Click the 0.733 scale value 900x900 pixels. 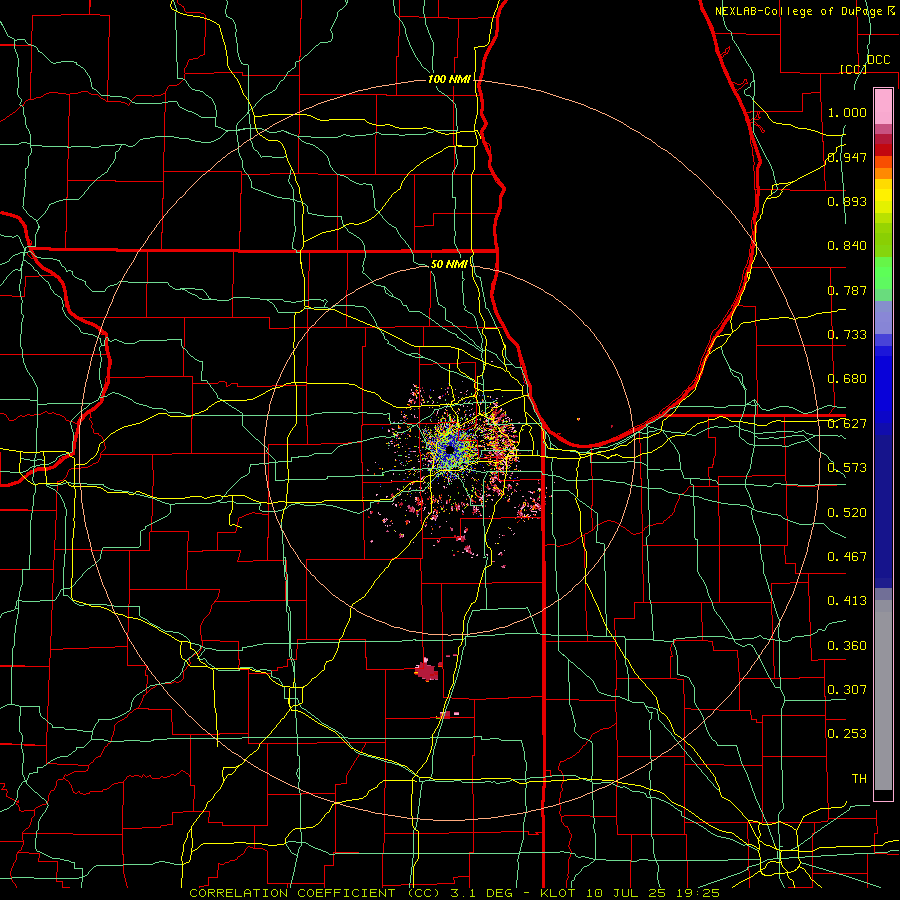pos(847,335)
